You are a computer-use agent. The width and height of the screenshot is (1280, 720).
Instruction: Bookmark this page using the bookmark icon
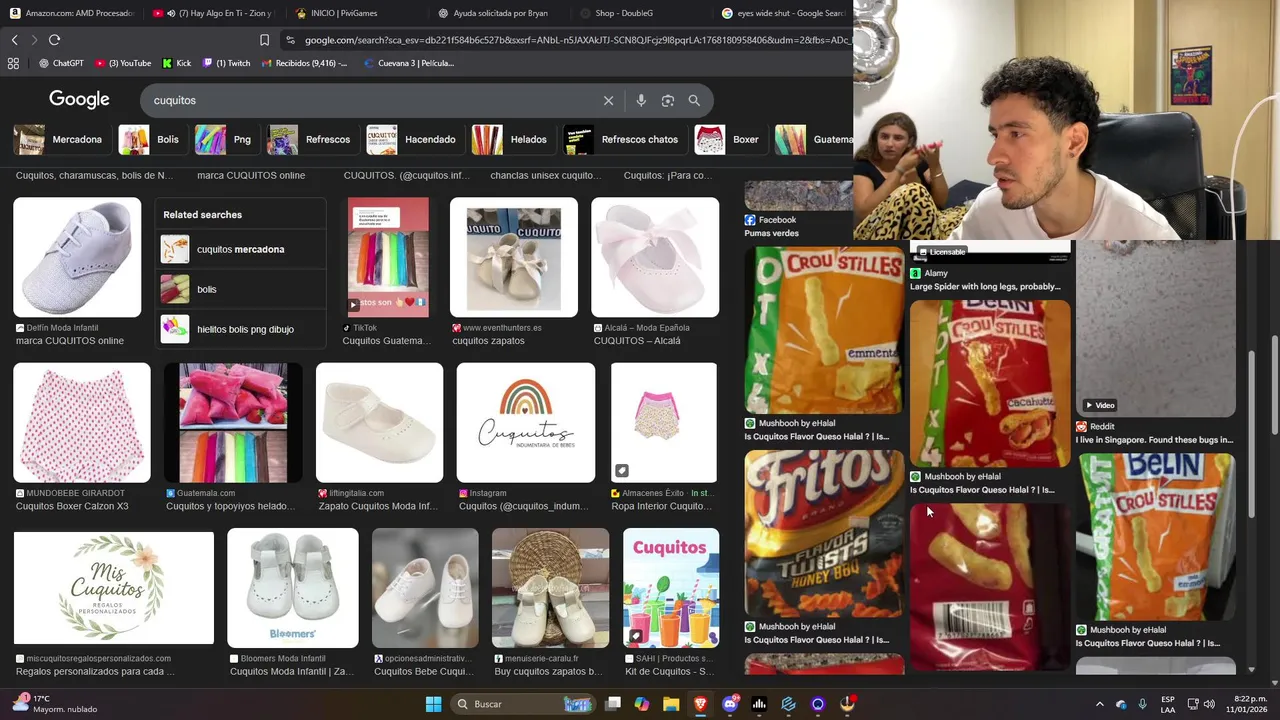(x=264, y=40)
